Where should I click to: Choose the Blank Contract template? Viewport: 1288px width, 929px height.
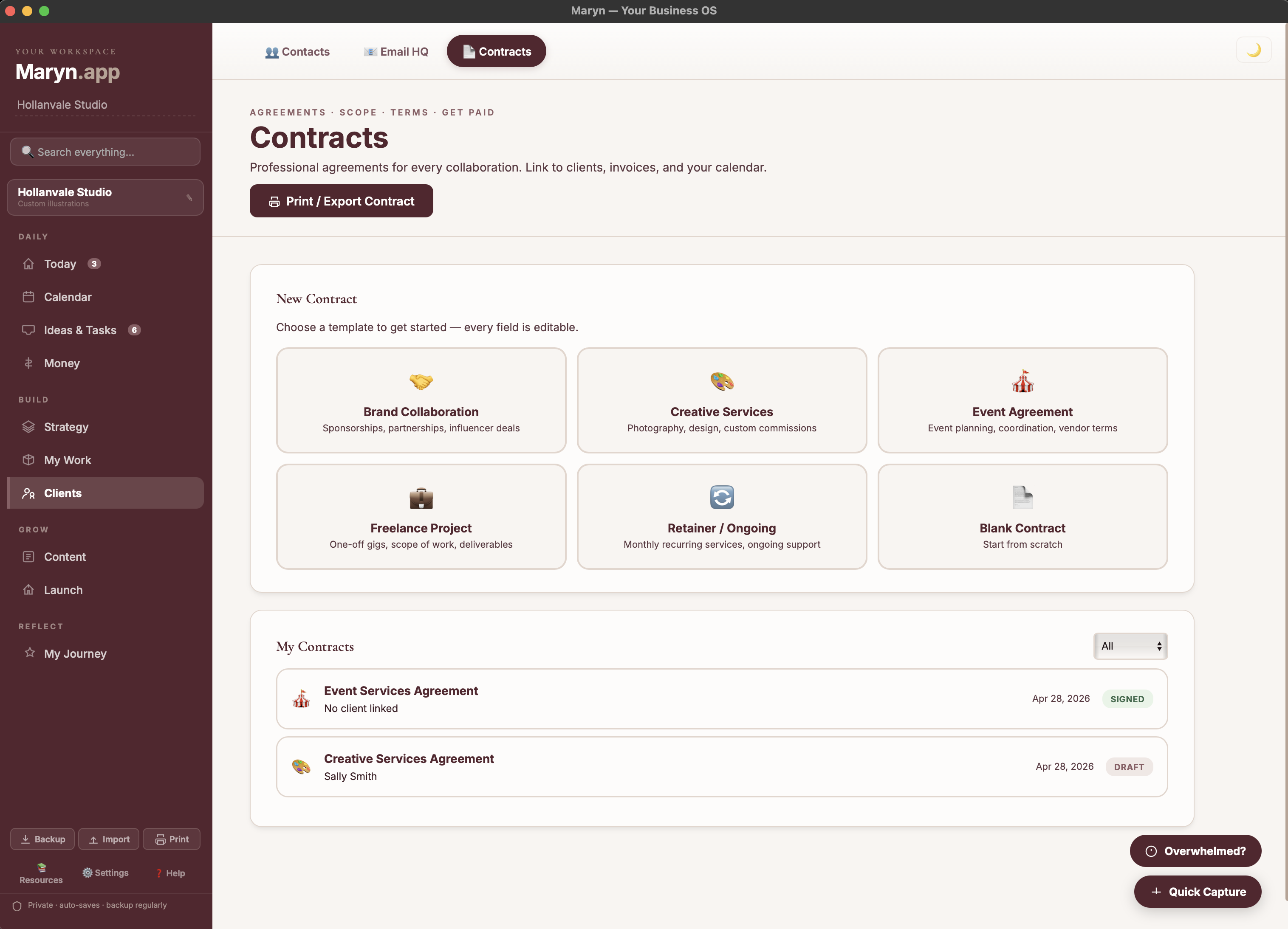point(1022,516)
